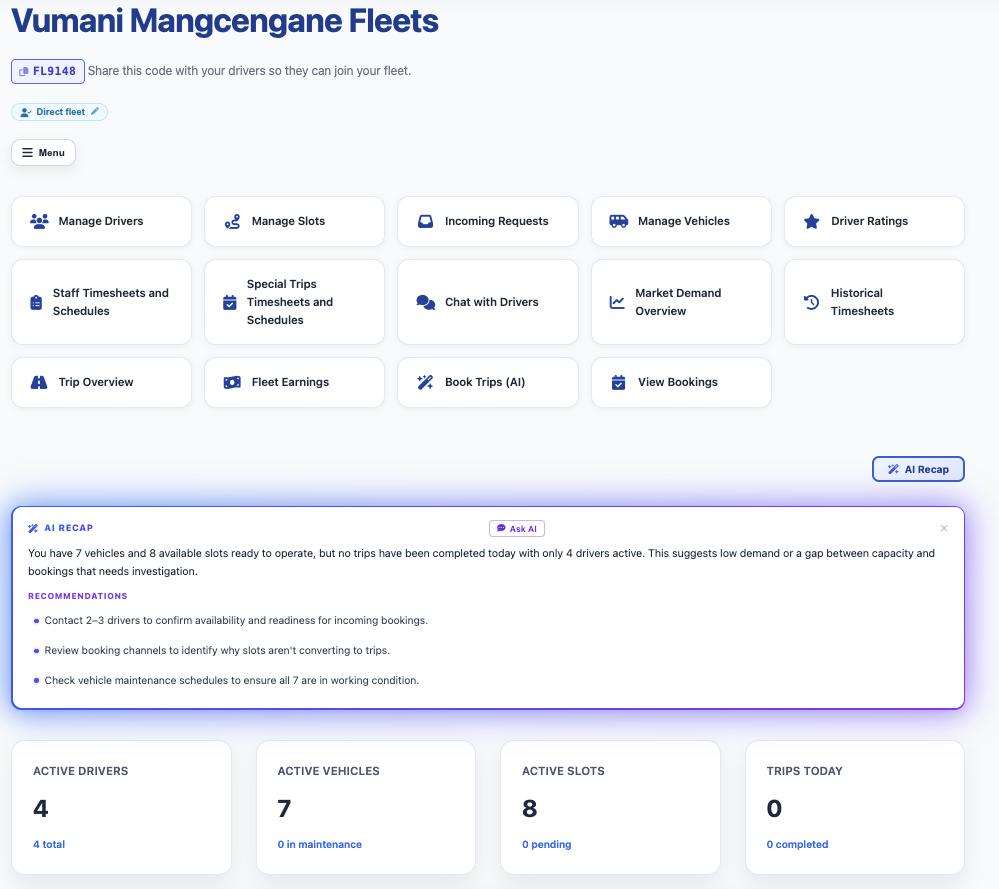Click the wand icon beside AI RECAP heading
Image resolution: width=999 pixels, height=889 pixels.
(33, 528)
